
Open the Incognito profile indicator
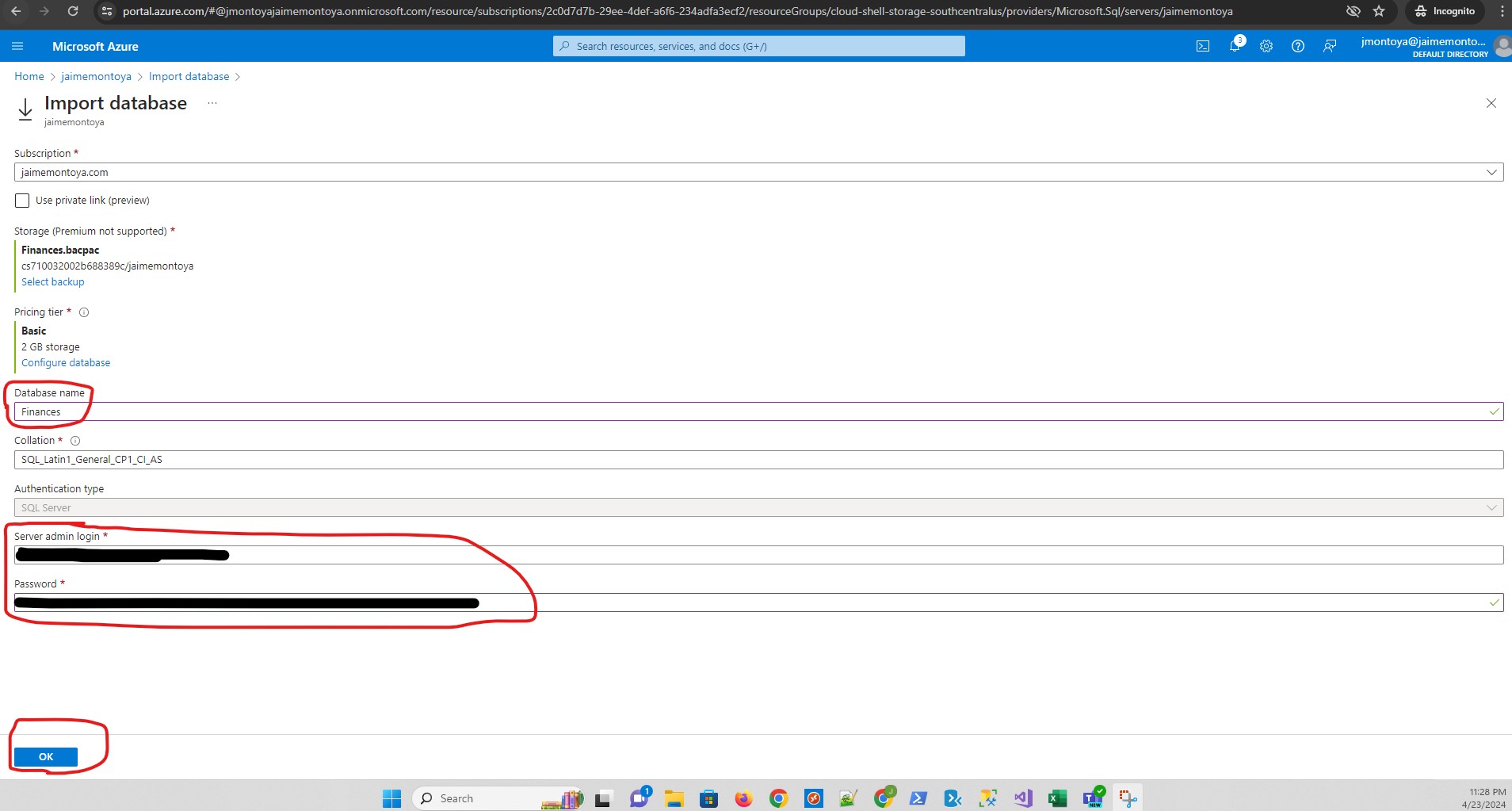(x=1445, y=11)
